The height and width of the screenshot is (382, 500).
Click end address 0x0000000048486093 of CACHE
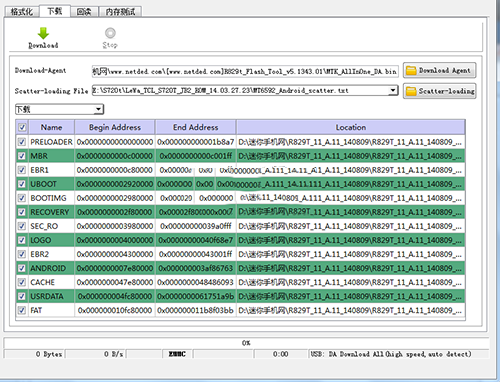pos(195,282)
